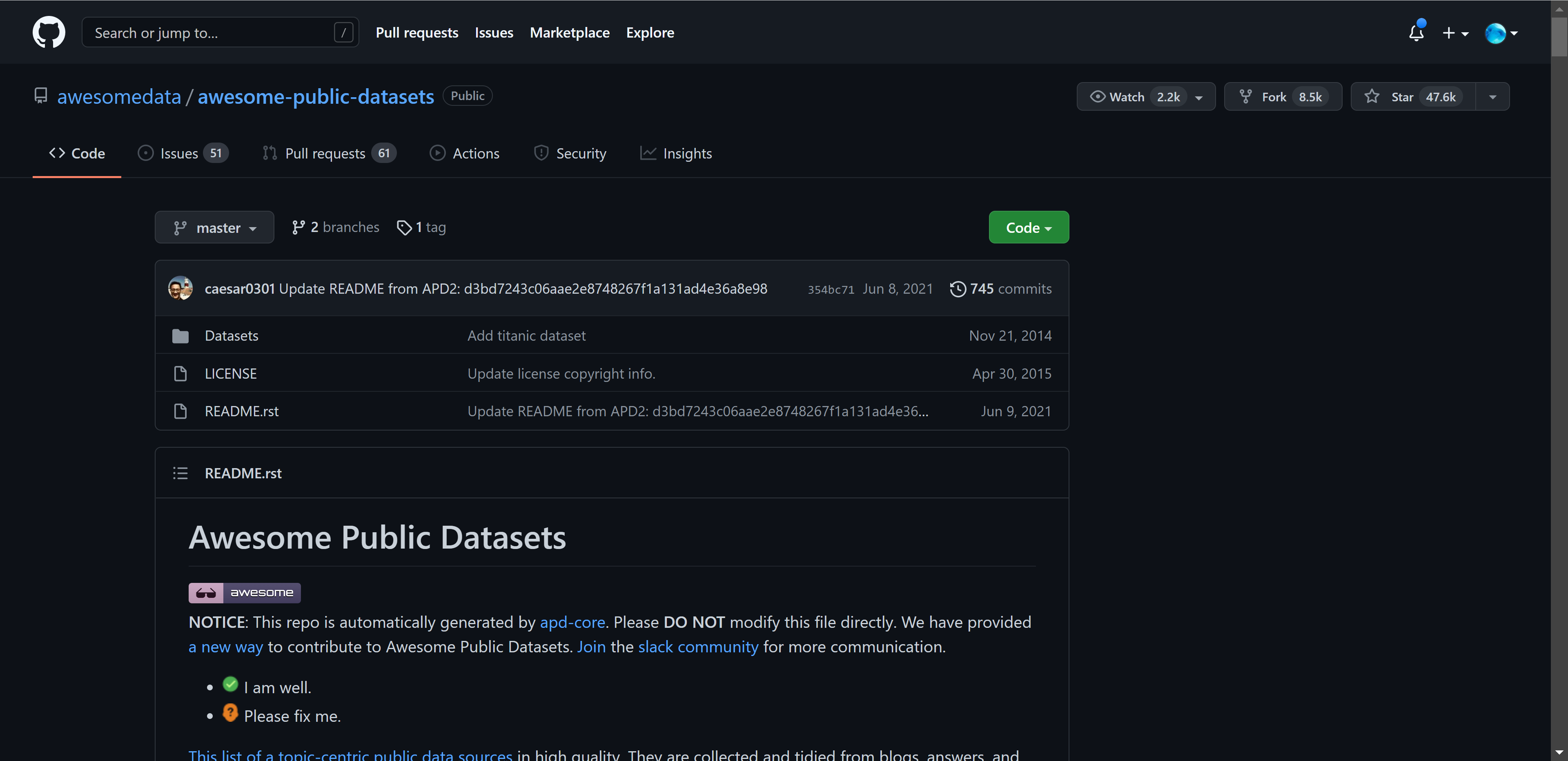
Task: Click the 1 tag icon
Action: click(x=404, y=227)
